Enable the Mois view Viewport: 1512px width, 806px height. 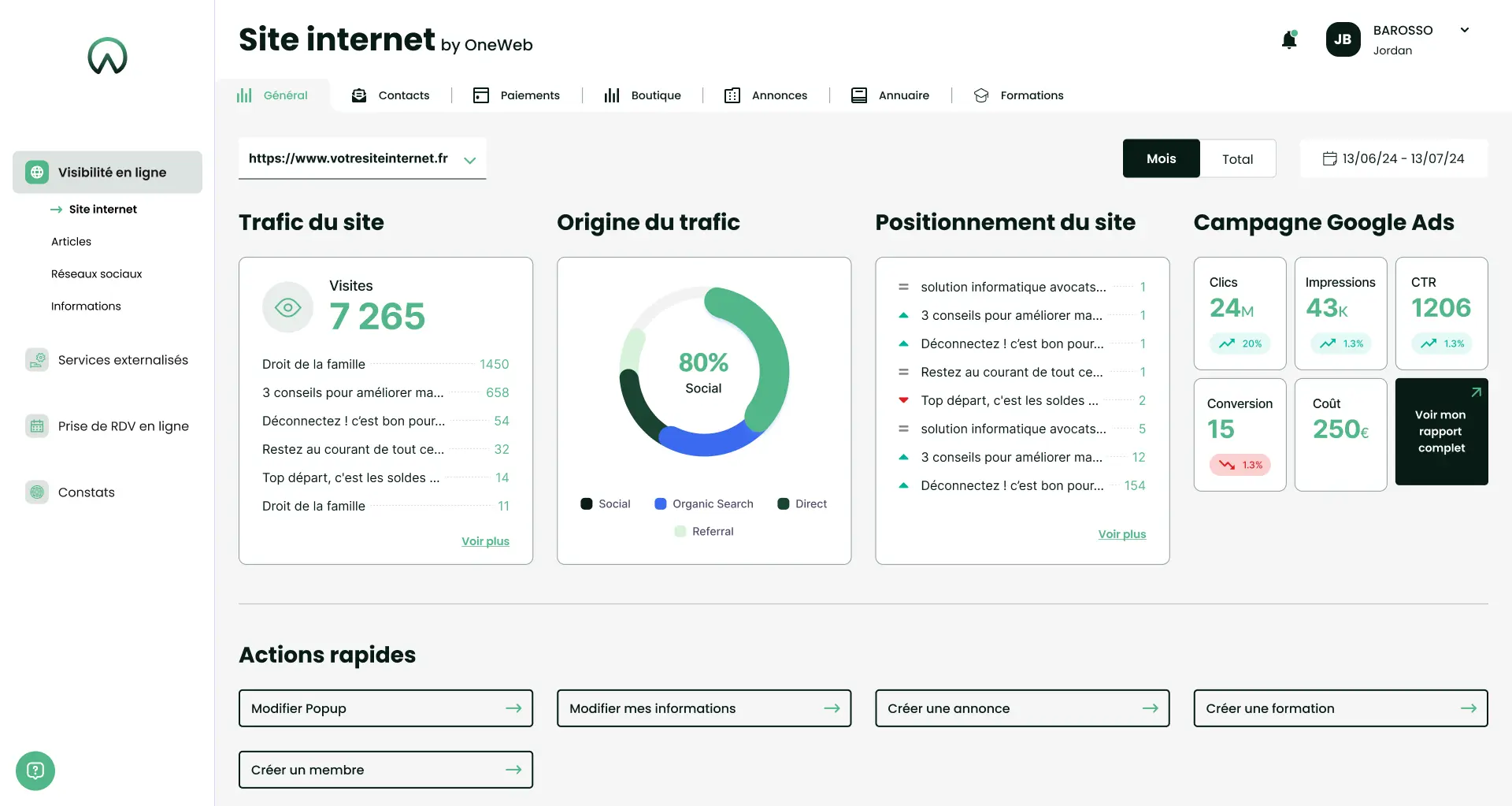tap(1161, 158)
